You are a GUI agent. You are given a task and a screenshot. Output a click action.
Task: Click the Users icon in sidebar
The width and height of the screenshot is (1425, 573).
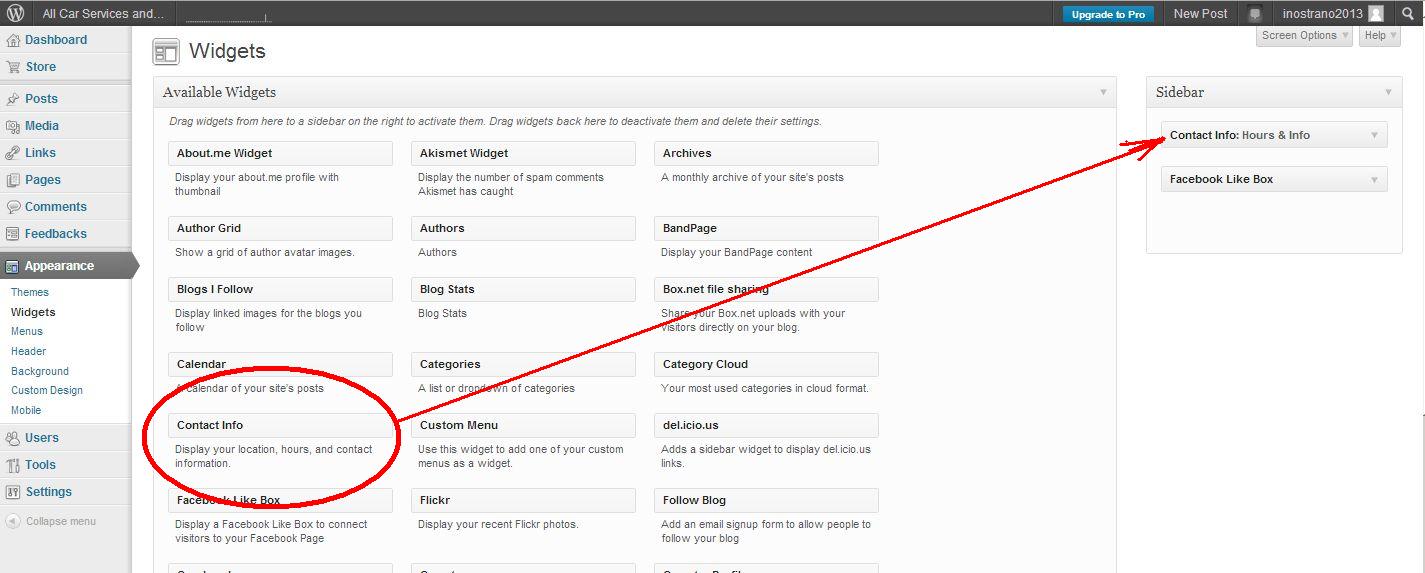pos(13,438)
